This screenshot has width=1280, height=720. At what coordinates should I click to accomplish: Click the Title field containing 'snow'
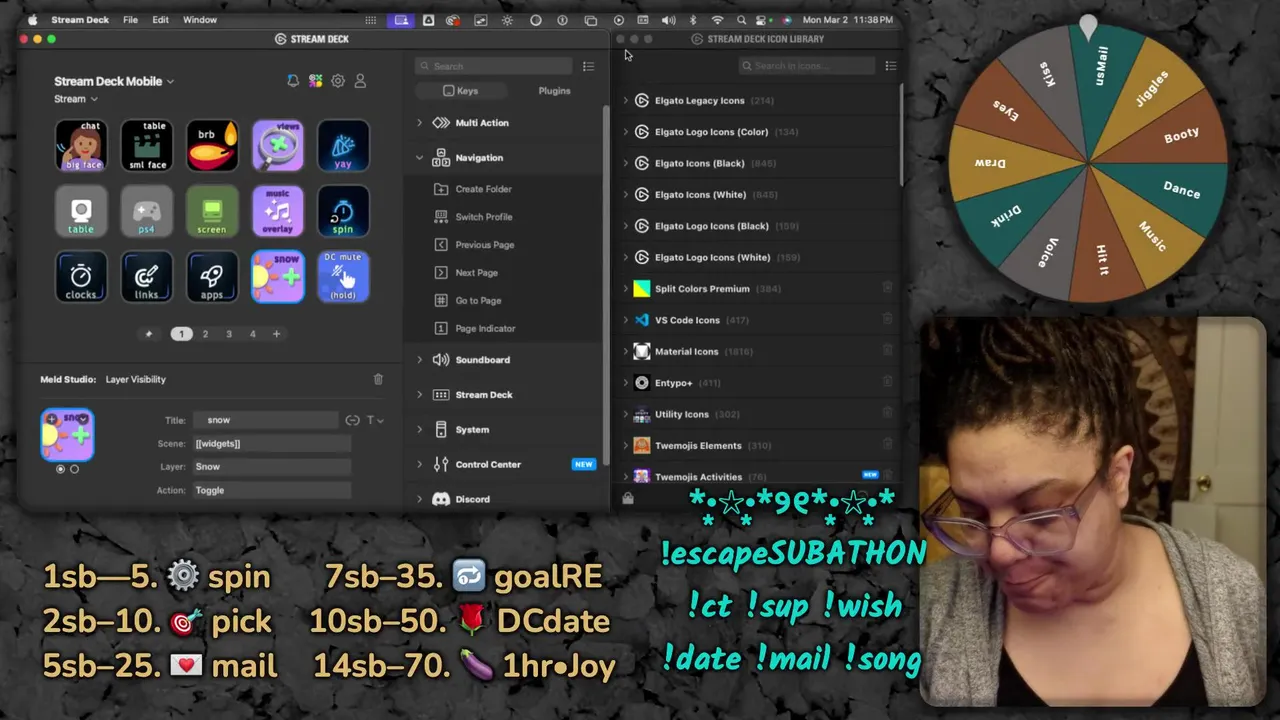[x=266, y=420]
